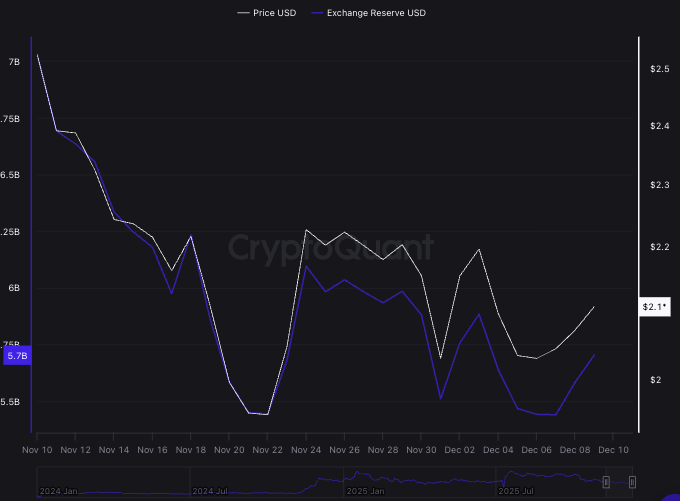This screenshot has width=680, height=501.
Task: Click the $2.5 right axis label
Action: pos(658,69)
